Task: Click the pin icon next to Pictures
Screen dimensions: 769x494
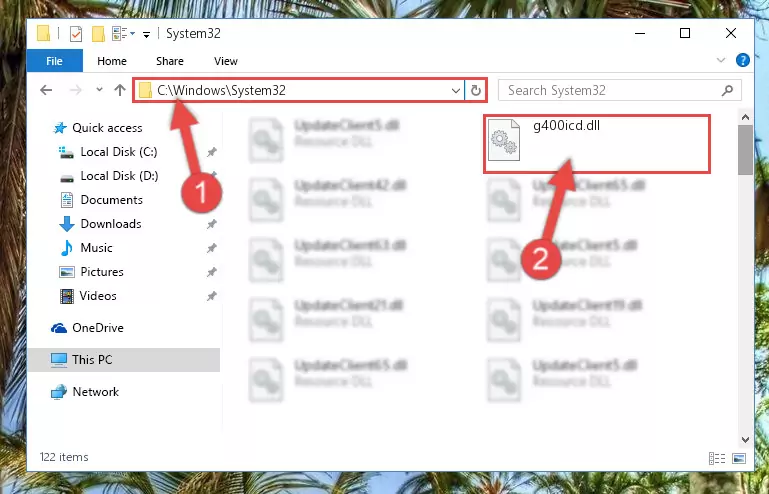Action: tap(211, 272)
